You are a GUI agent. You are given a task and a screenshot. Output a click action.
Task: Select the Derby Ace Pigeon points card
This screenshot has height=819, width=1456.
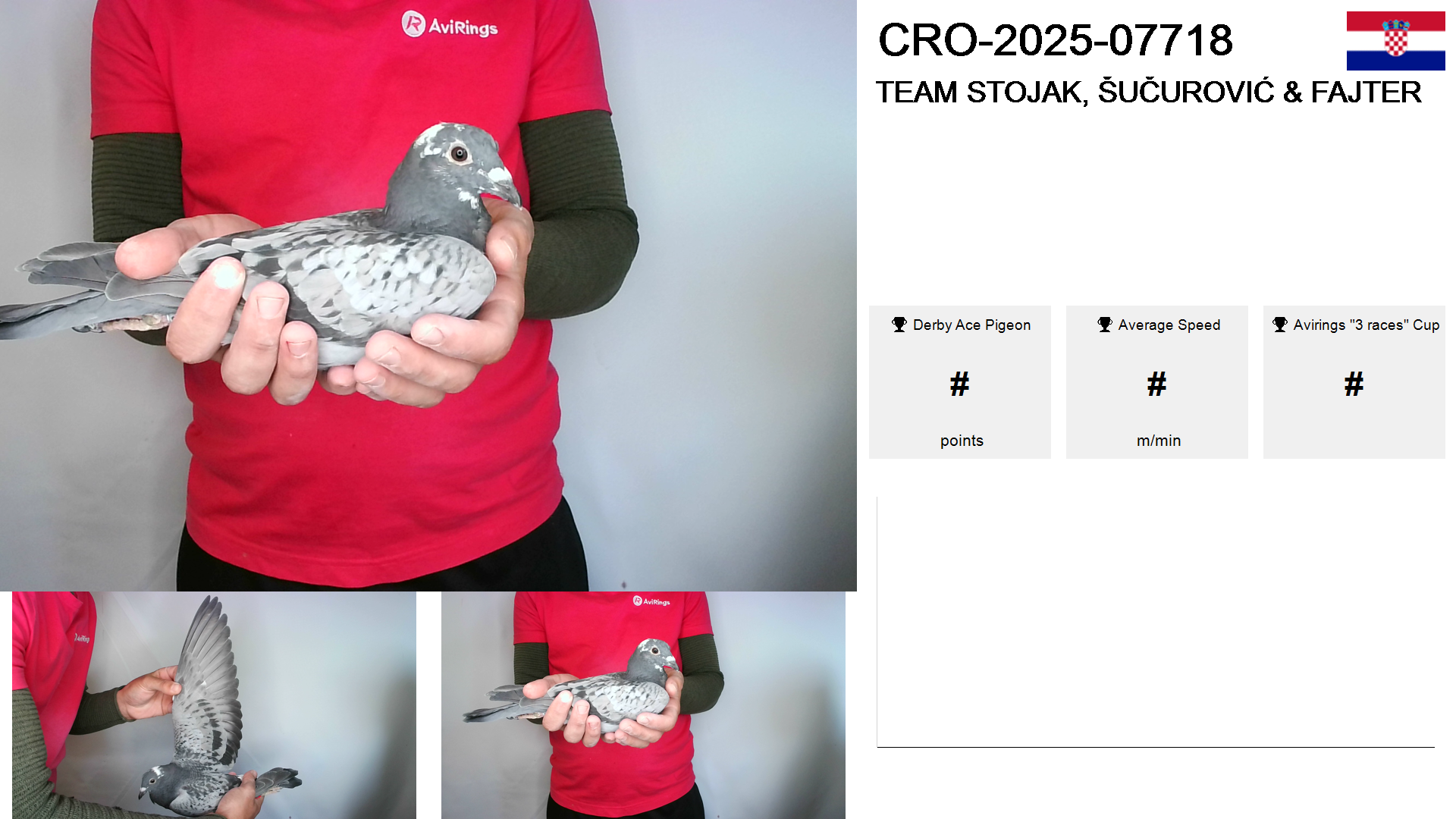pyautogui.click(x=960, y=382)
